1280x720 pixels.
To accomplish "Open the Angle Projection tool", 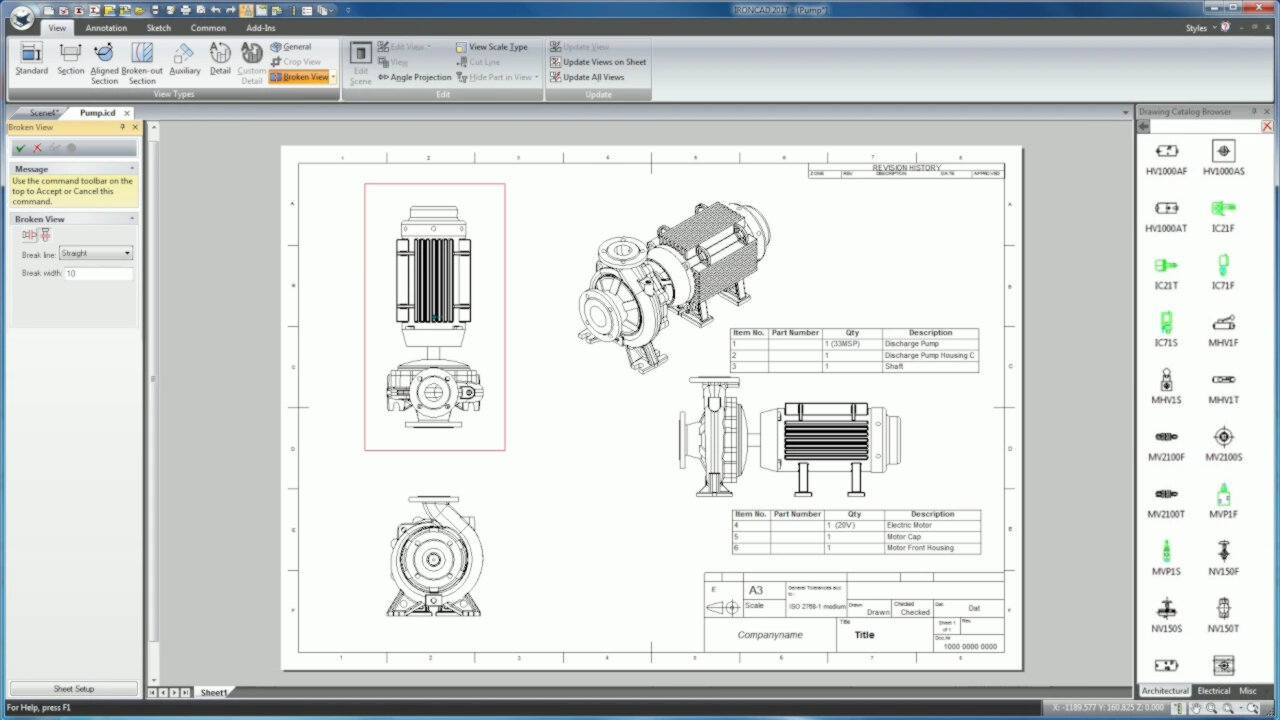I will (414, 76).
